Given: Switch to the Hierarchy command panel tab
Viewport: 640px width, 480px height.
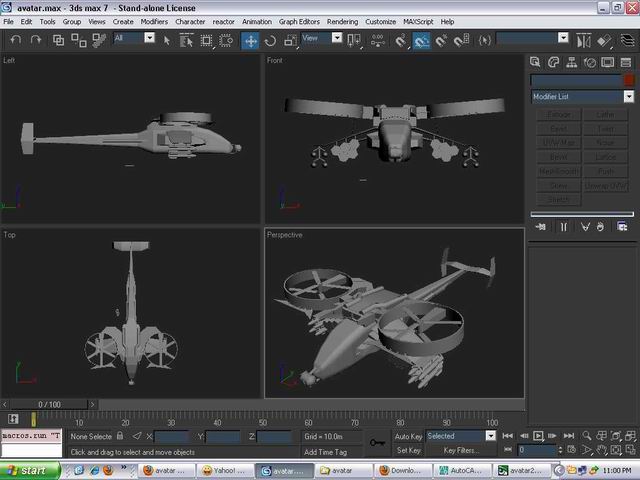Looking at the screenshot, I should [571, 62].
